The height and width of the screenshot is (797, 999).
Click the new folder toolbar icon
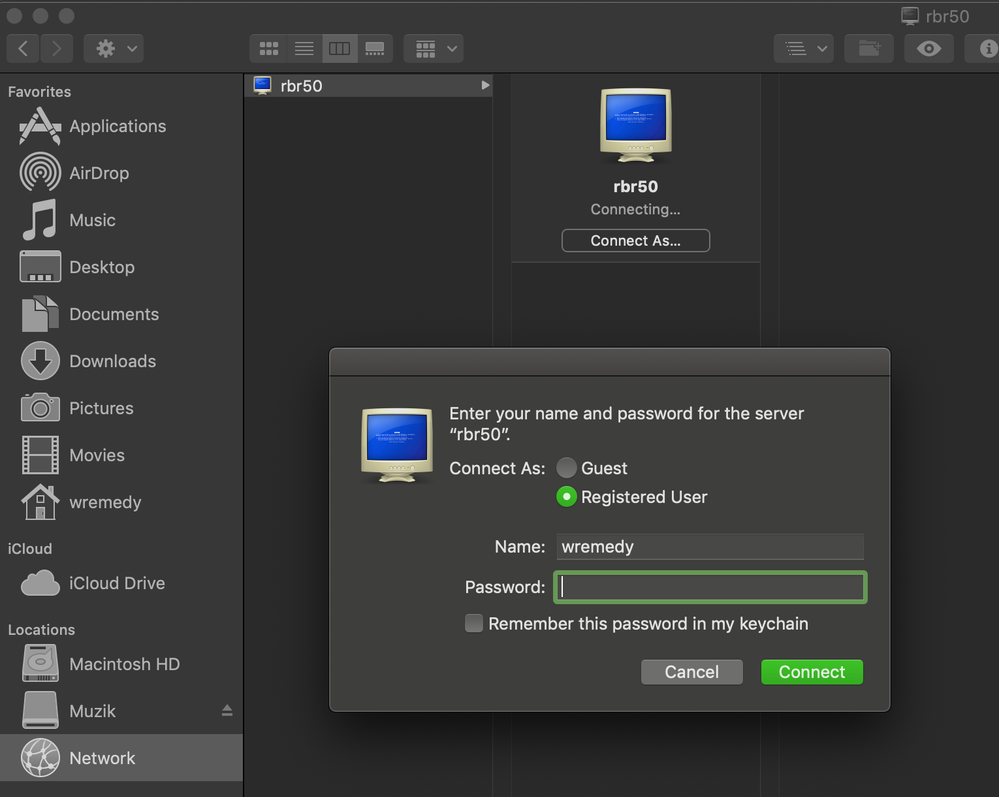tap(869, 48)
